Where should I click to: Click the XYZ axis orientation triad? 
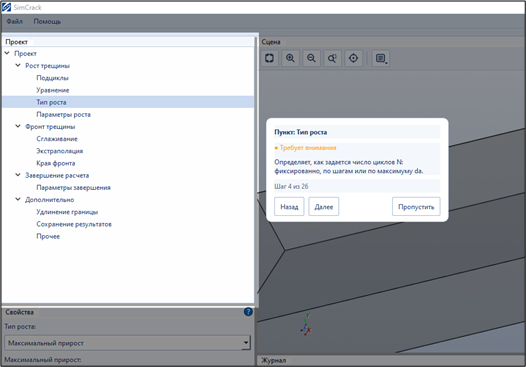click(x=306, y=325)
